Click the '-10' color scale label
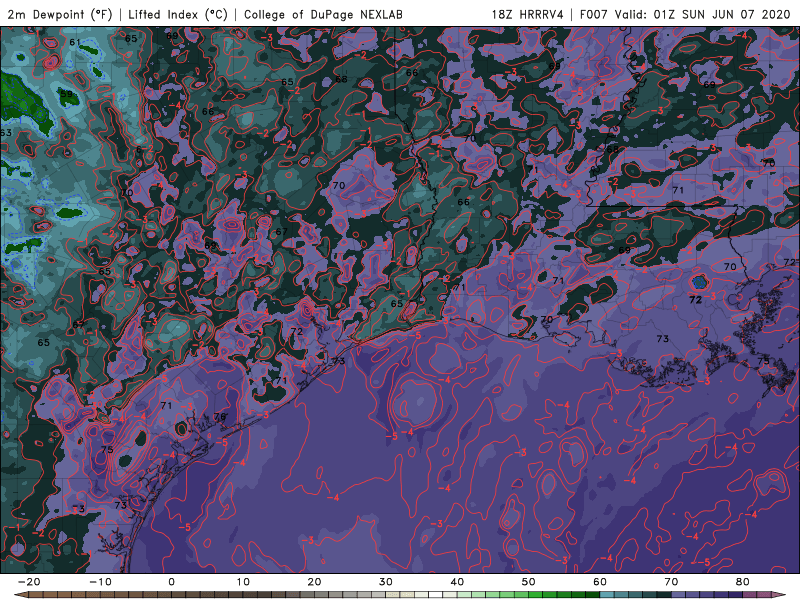Screen dimensions: 800x600 click(x=100, y=582)
